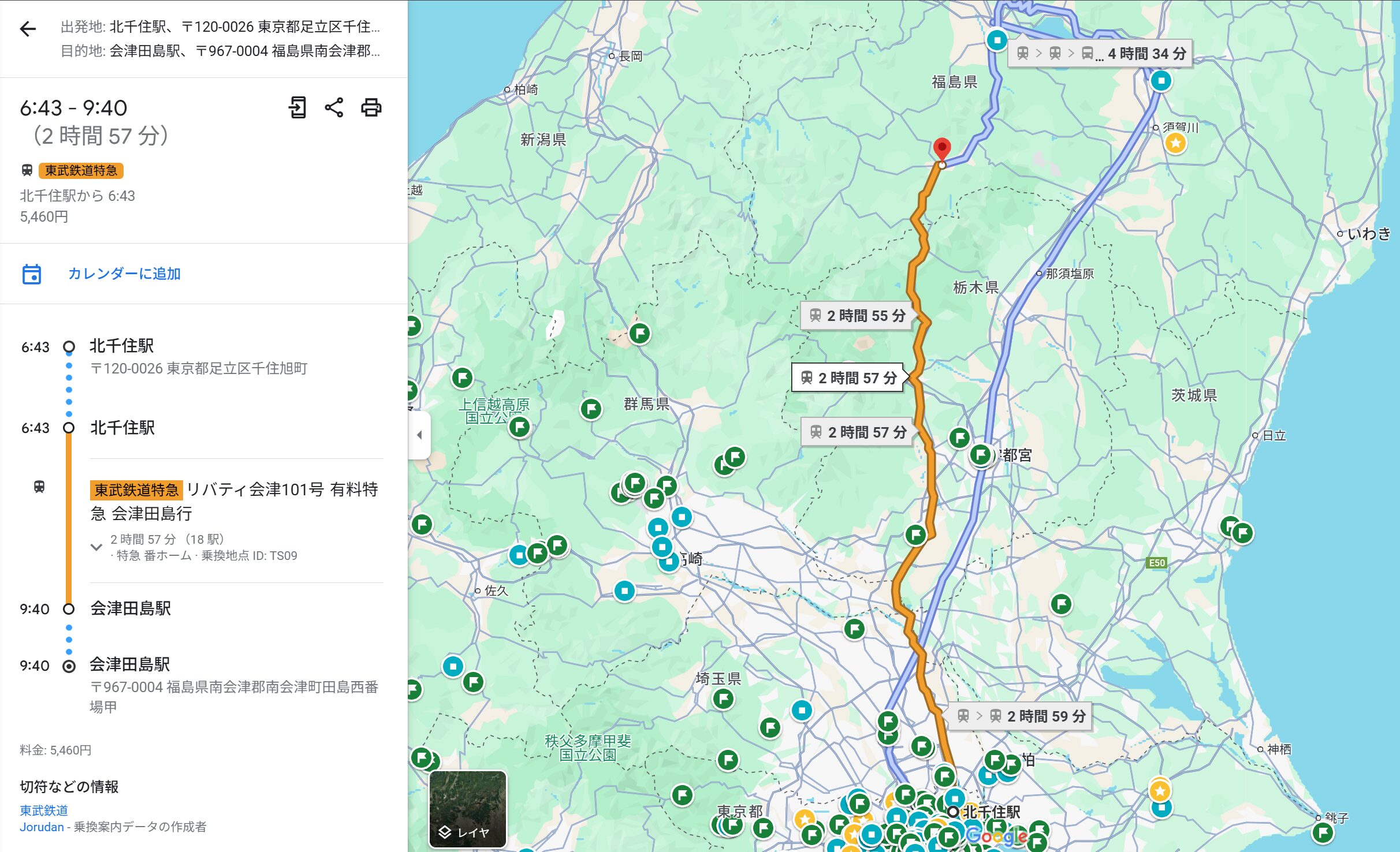
Task: Click the 会津田島駅 arrival stop at 9:40
Action: tap(131, 608)
